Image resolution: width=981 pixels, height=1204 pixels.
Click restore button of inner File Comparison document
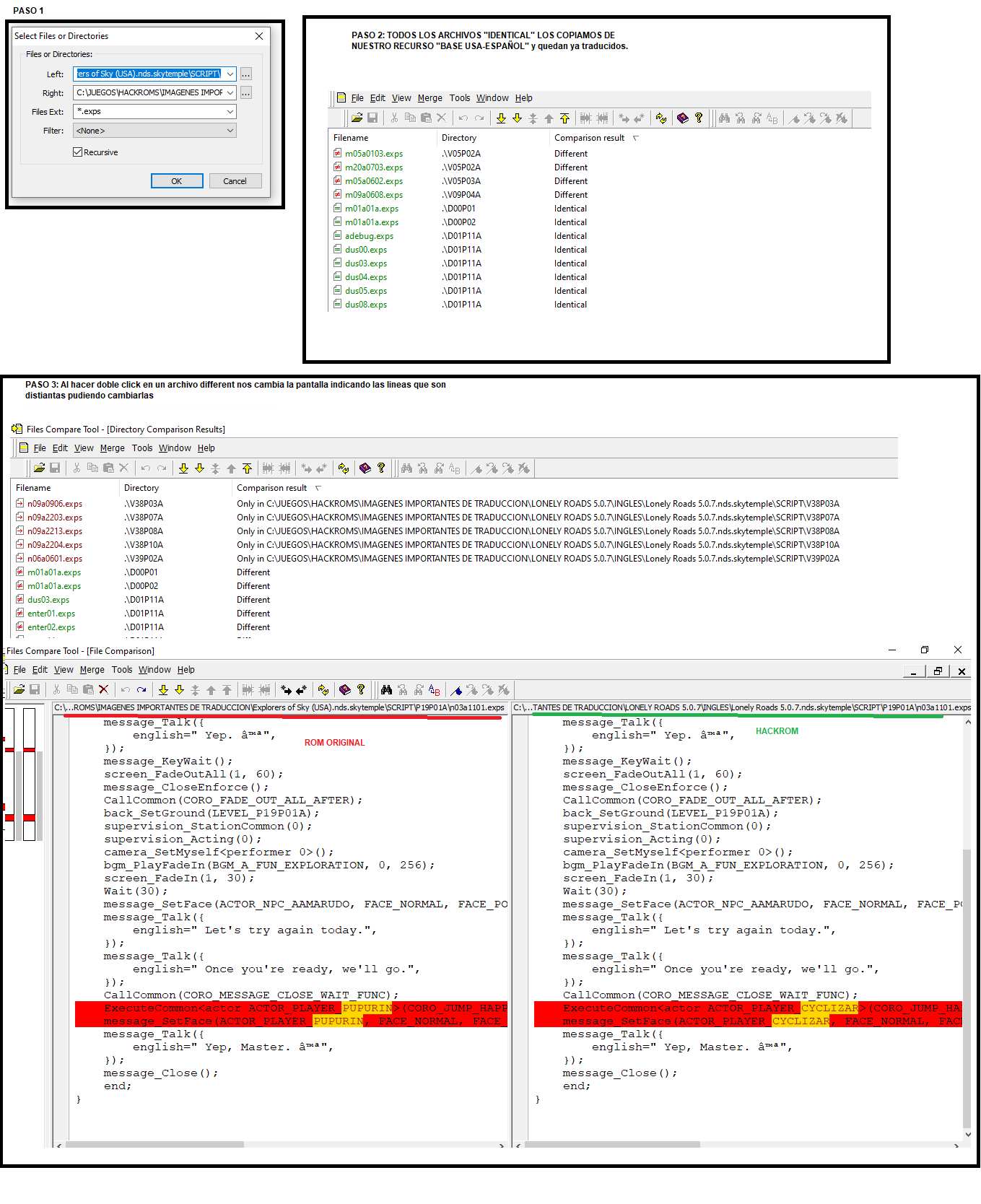938,671
